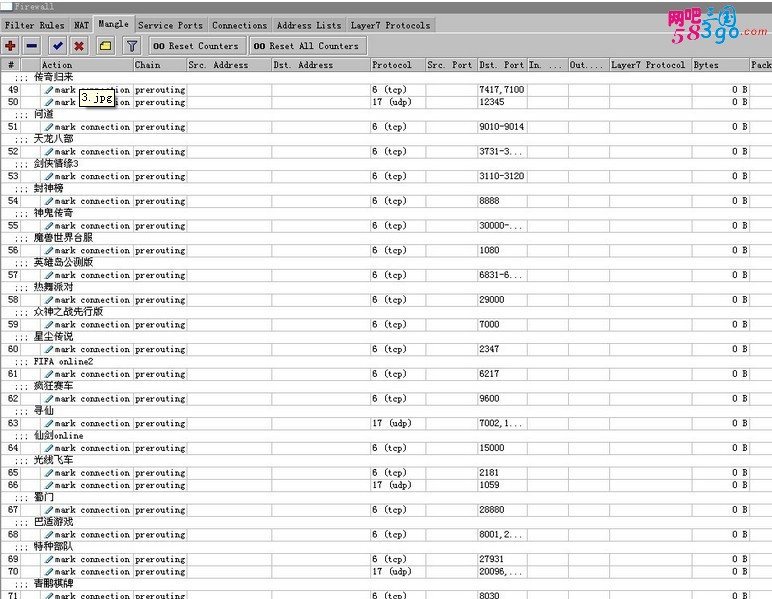The width and height of the screenshot is (772, 599).
Task: Open the Address Lists tab
Action: 309,25
